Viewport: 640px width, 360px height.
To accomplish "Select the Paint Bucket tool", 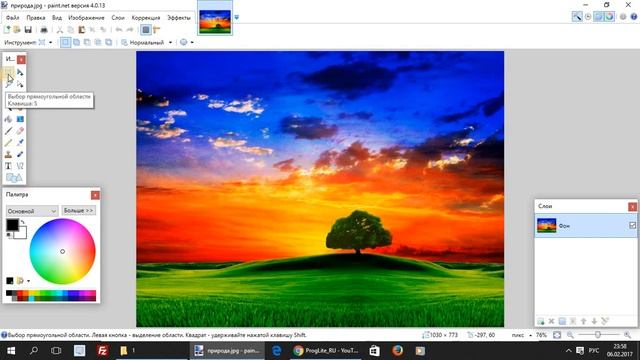I will pyautogui.click(x=8, y=119).
